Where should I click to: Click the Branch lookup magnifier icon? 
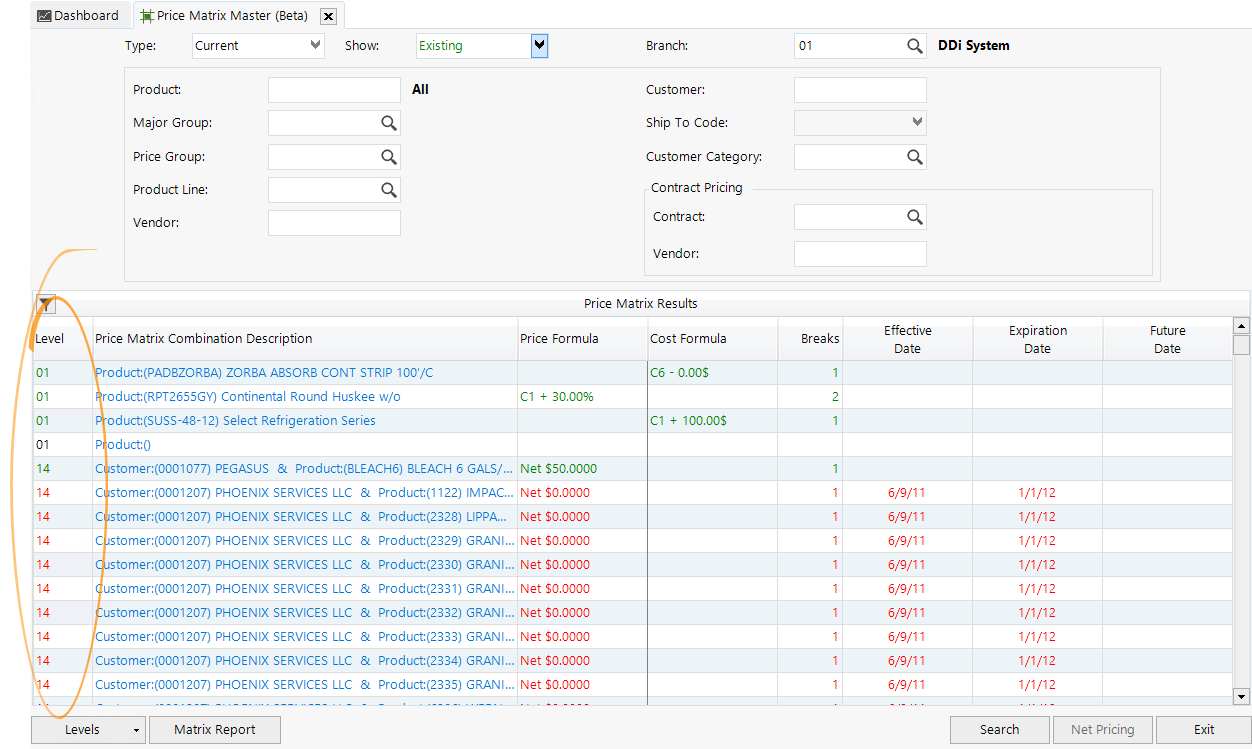(x=914, y=46)
